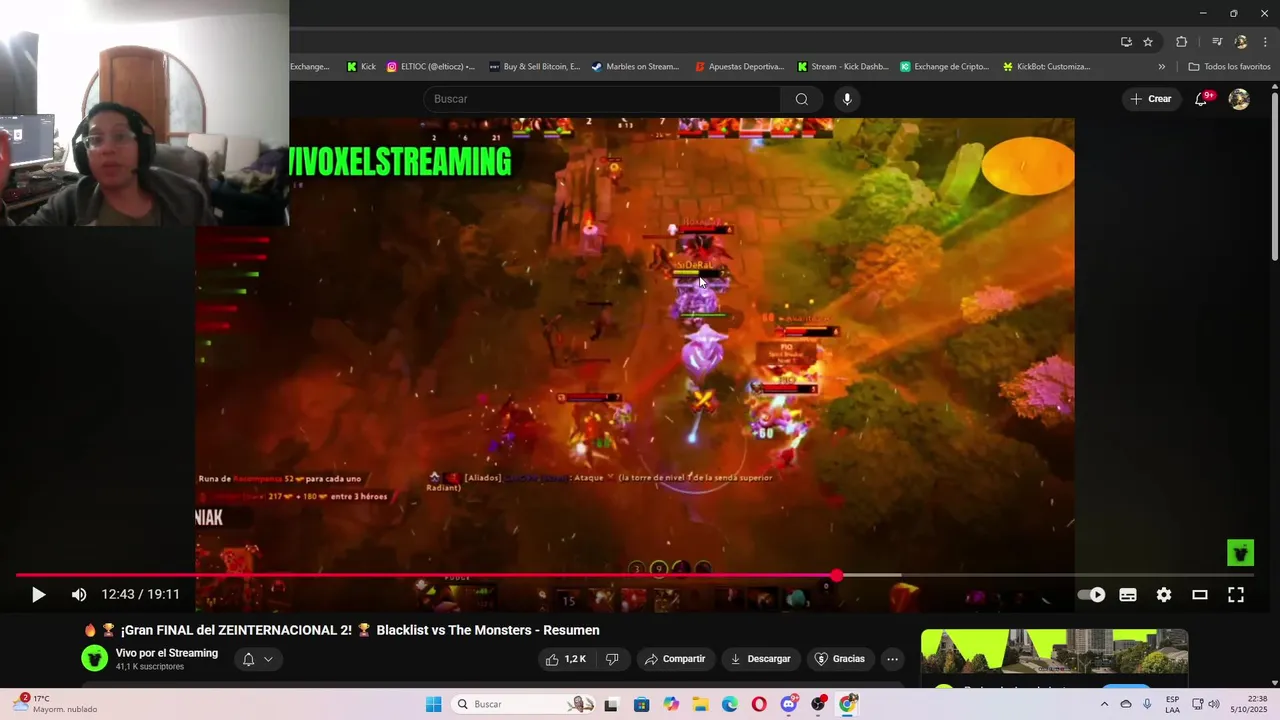Open Task View in the taskbar
This screenshot has height=720, width=1280.
[611, 704]
